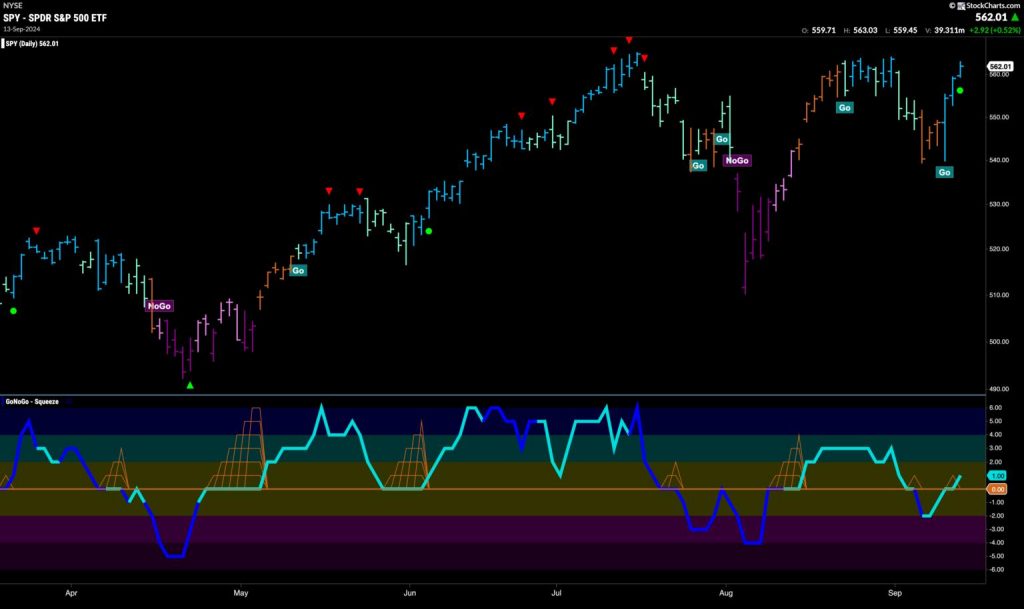Click the GoNoGo - Squeeze panel label
Image resolution: width=1024 pixels, height=609 pixels.
[32, 401]
